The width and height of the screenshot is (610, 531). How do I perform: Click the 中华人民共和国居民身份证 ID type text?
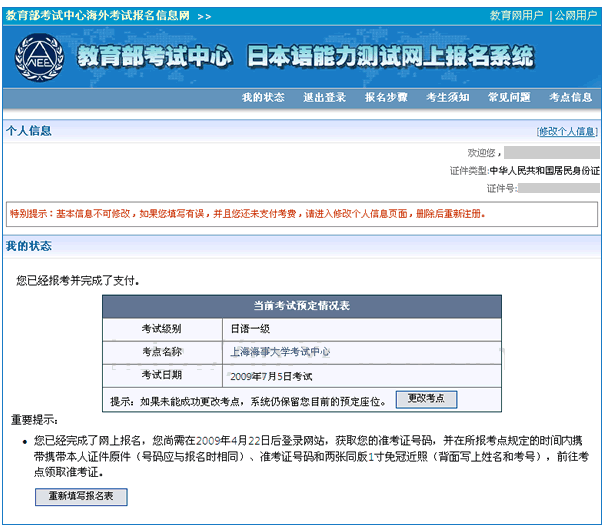545,170
